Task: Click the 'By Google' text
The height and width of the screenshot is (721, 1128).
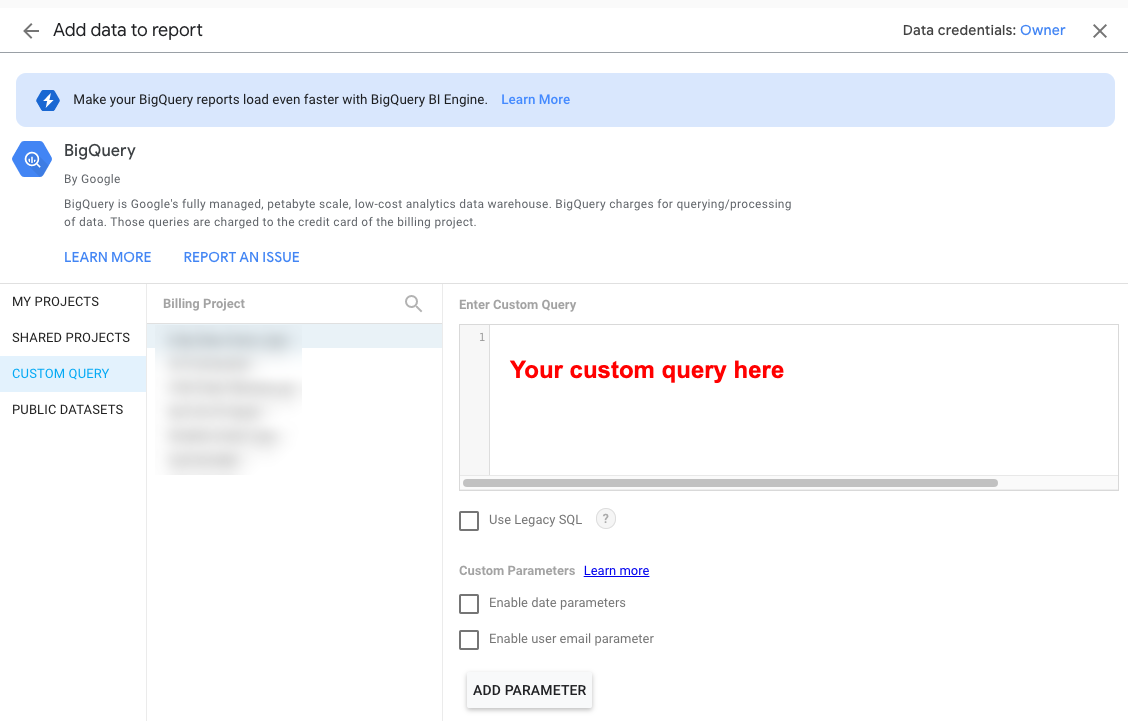Action: point(92,178)
